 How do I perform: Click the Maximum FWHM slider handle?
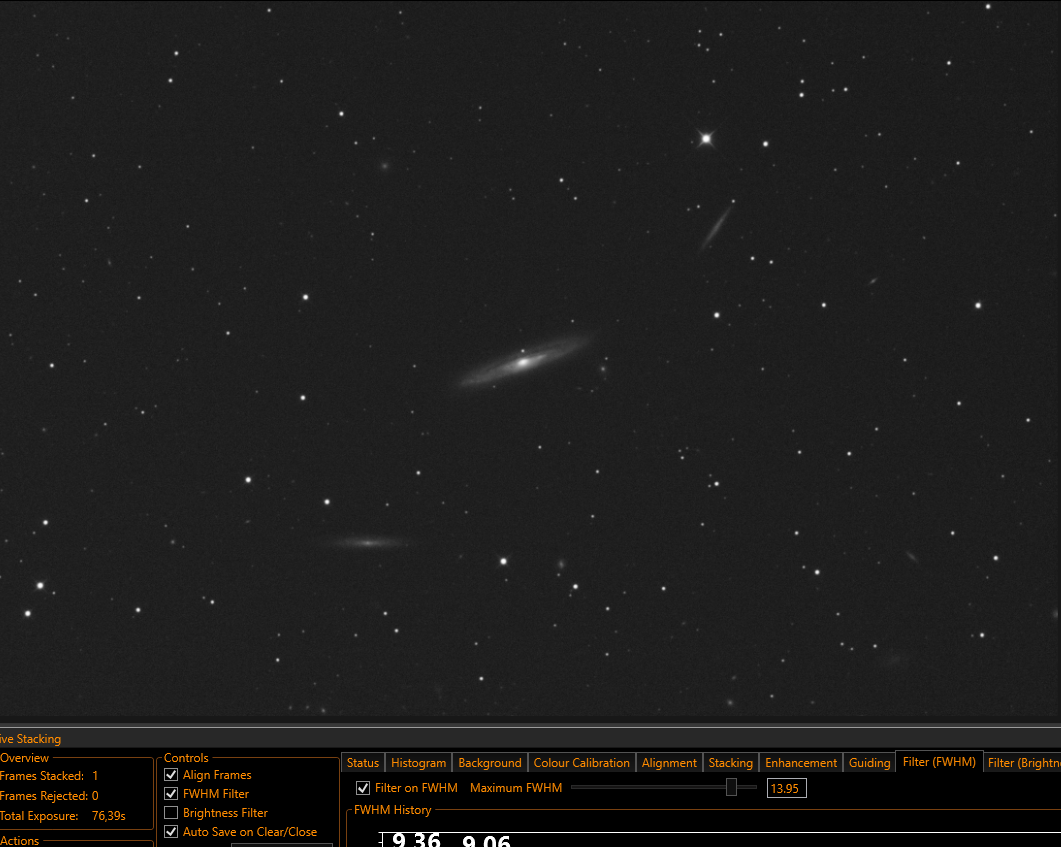(731, 787)
